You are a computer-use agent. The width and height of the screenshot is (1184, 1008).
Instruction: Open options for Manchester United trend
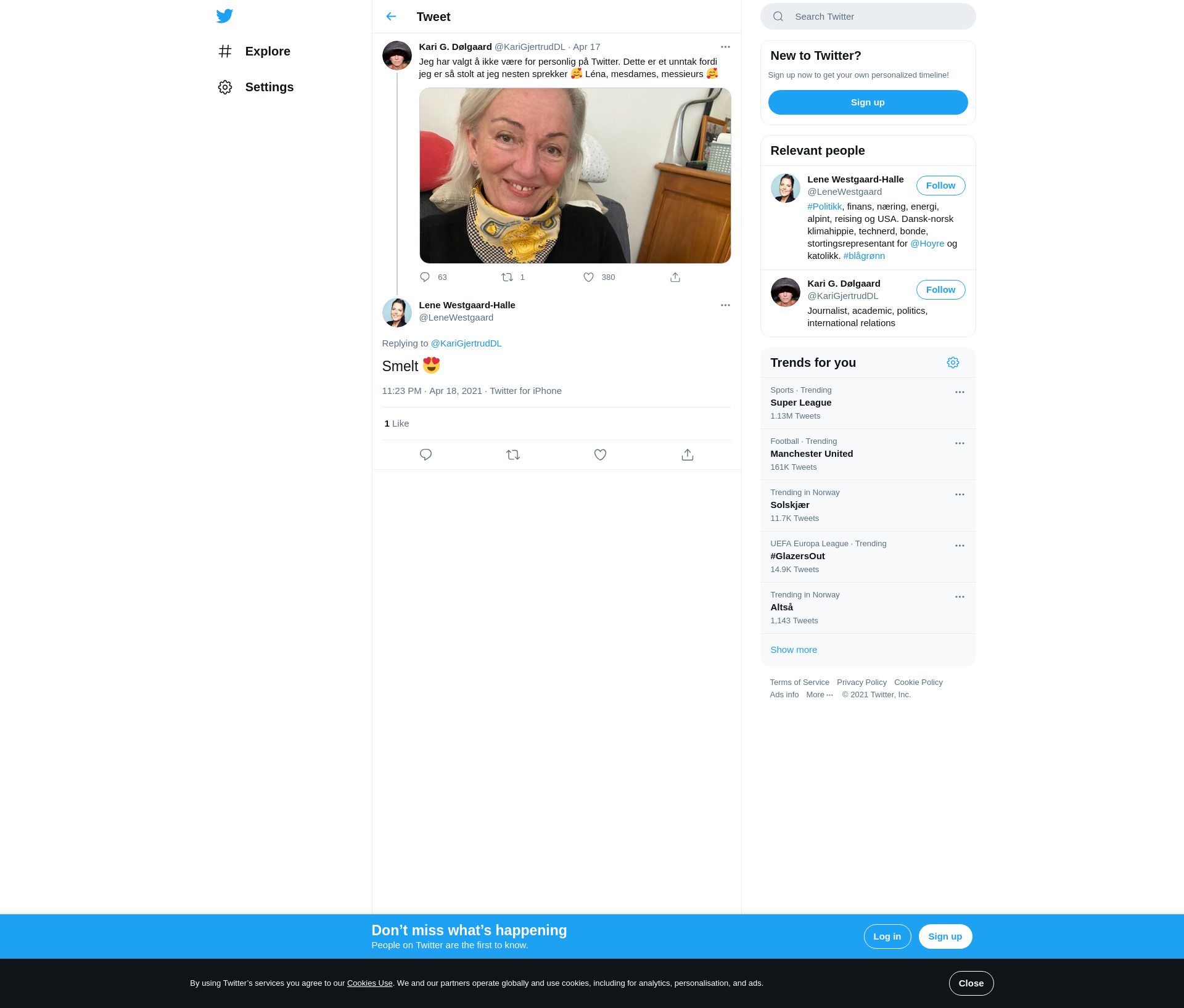tap(960, 443)
